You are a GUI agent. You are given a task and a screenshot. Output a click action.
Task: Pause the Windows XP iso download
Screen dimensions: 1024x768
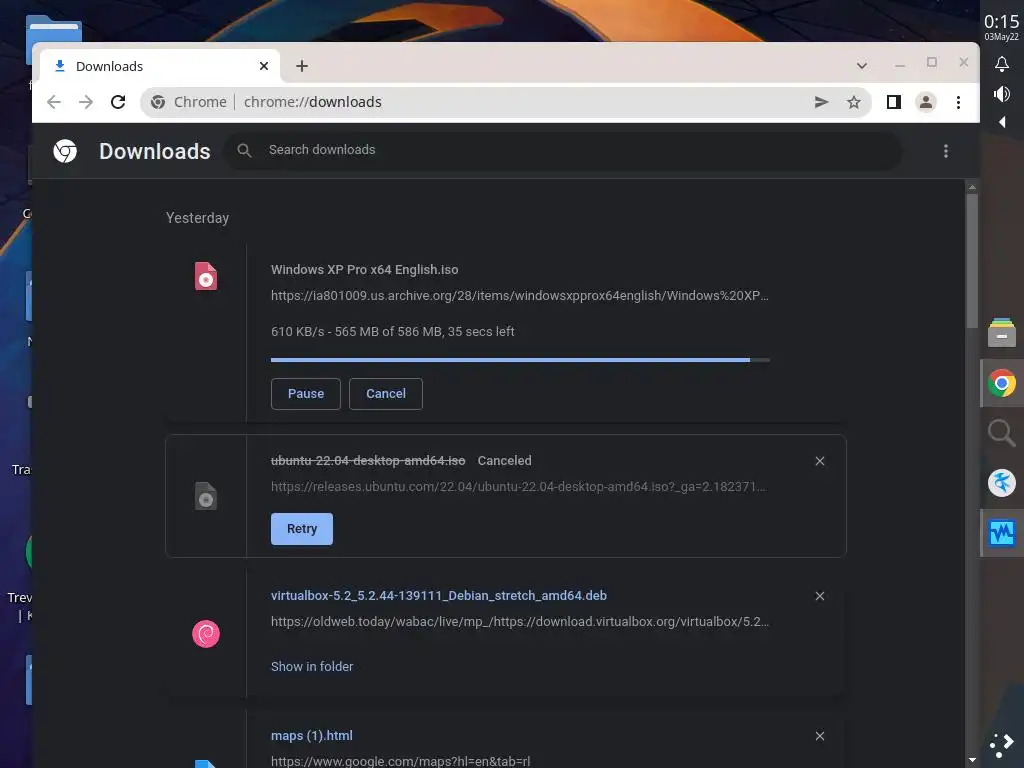click(x=306, y=394)
